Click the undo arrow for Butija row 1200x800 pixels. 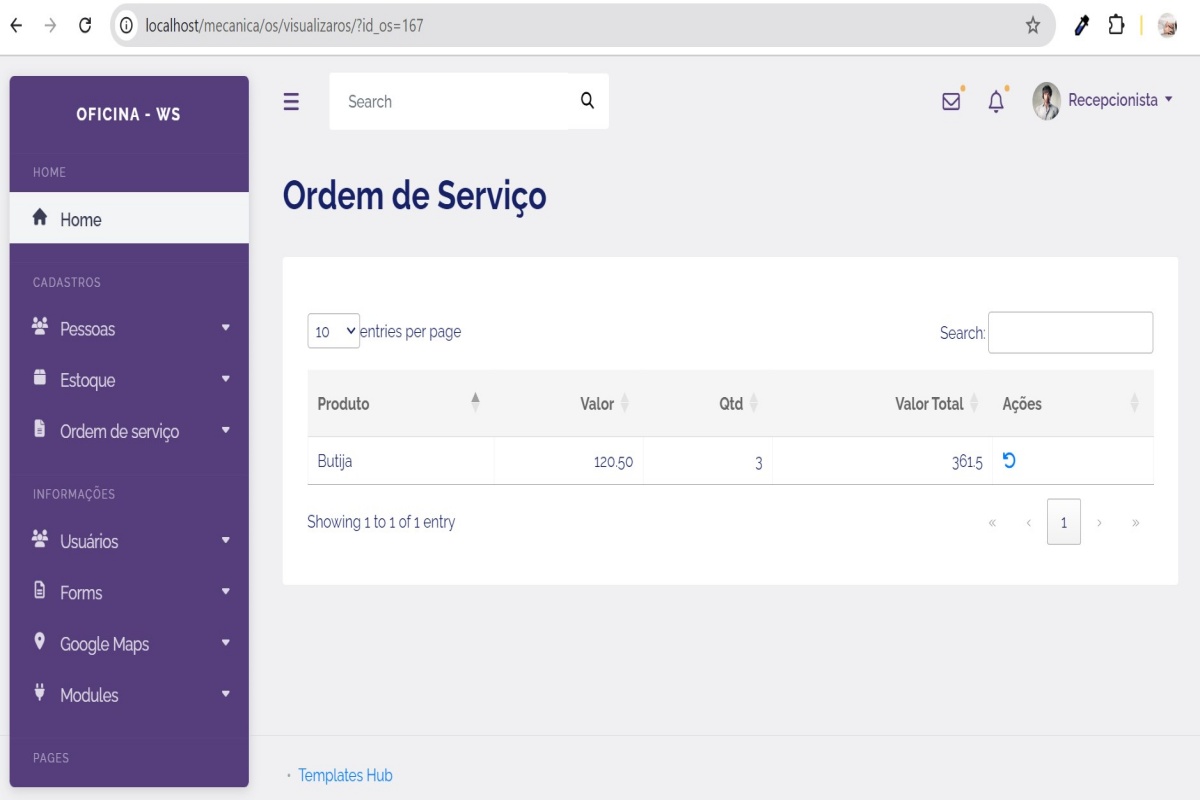(x=1009, y=461)
